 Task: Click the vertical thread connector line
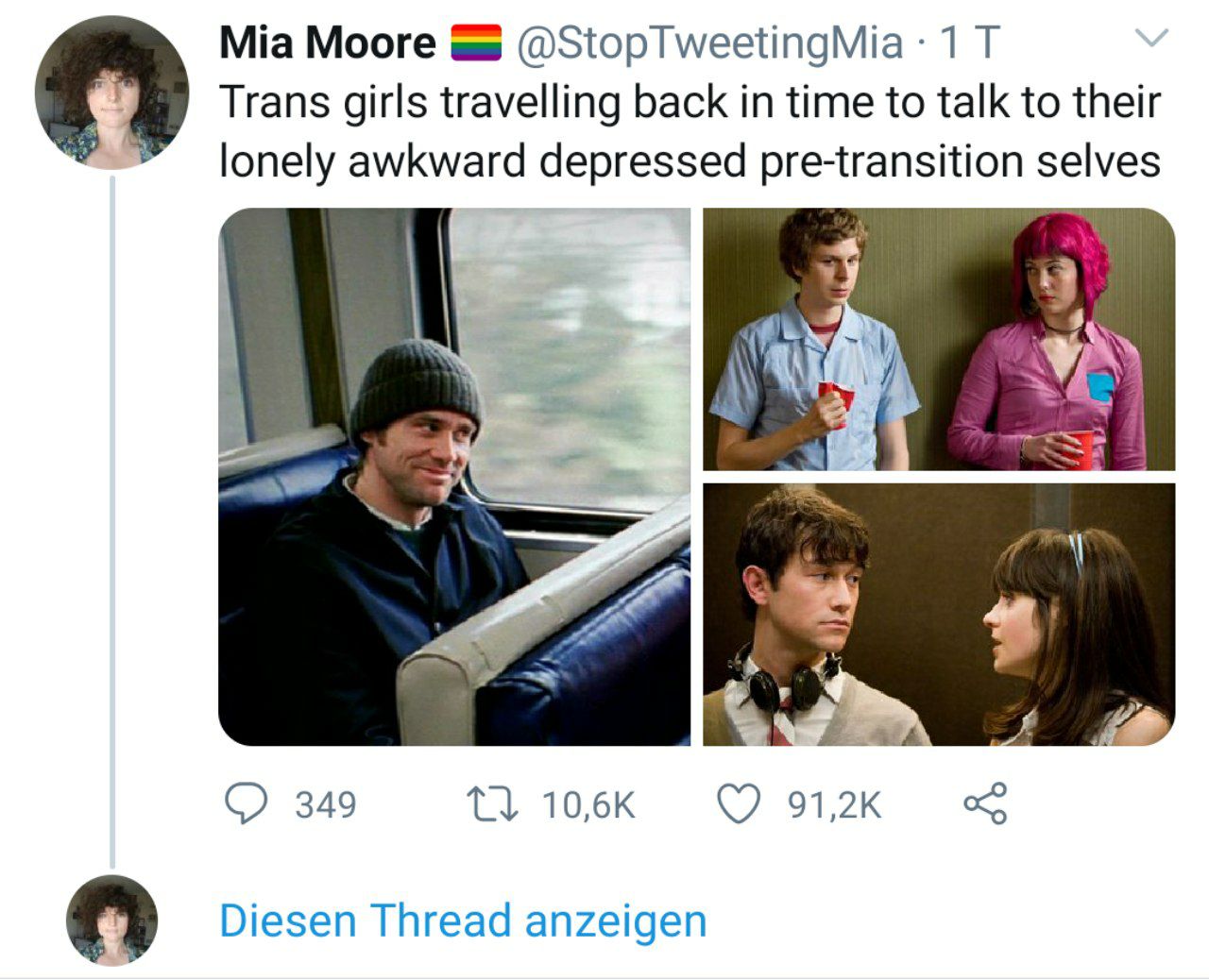[111, 521]
